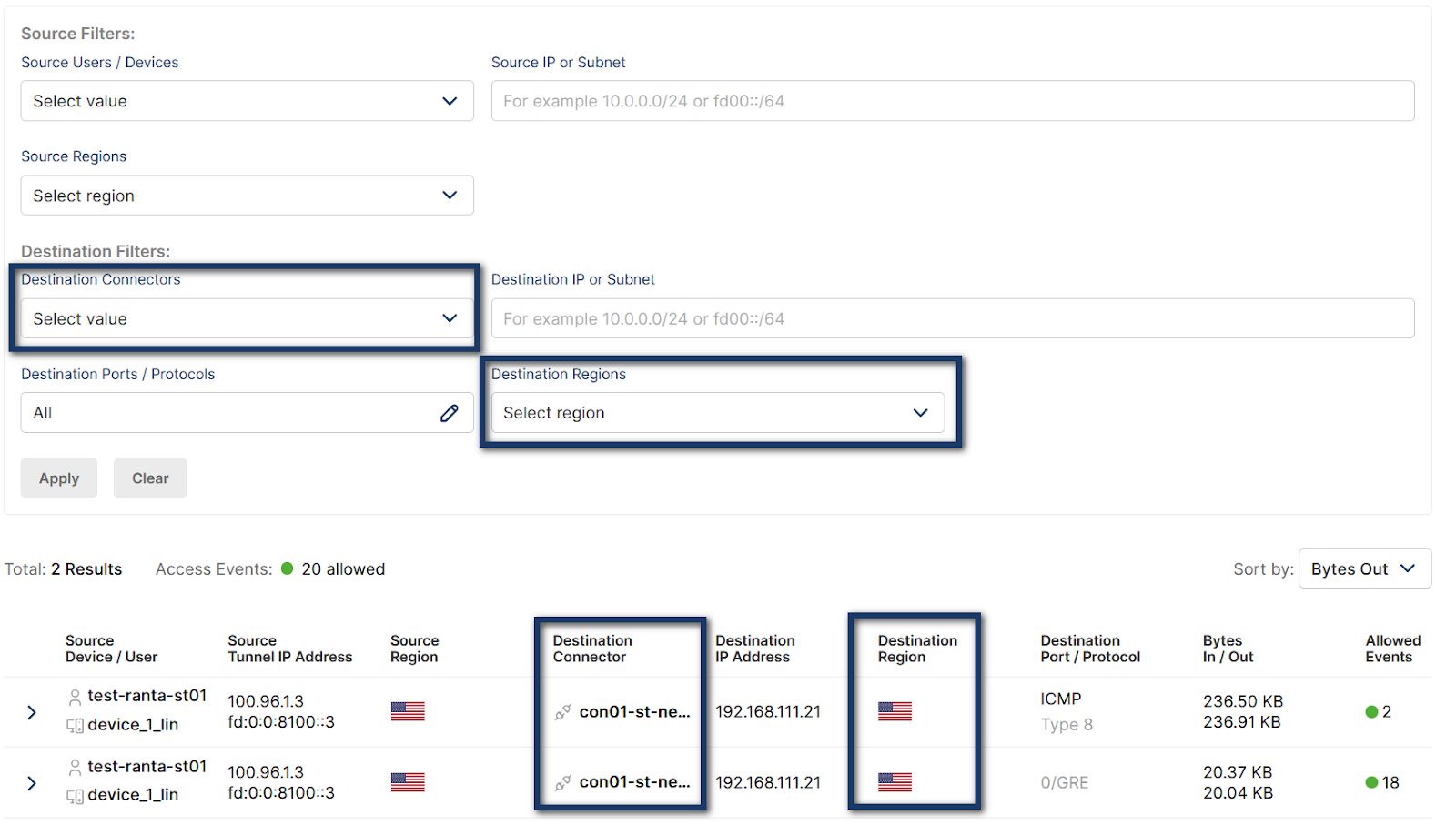The width and height of the screenshot is (1456, 825).
Task: Click the device icon beside second device_1_lin
Action: coord(75,796)
